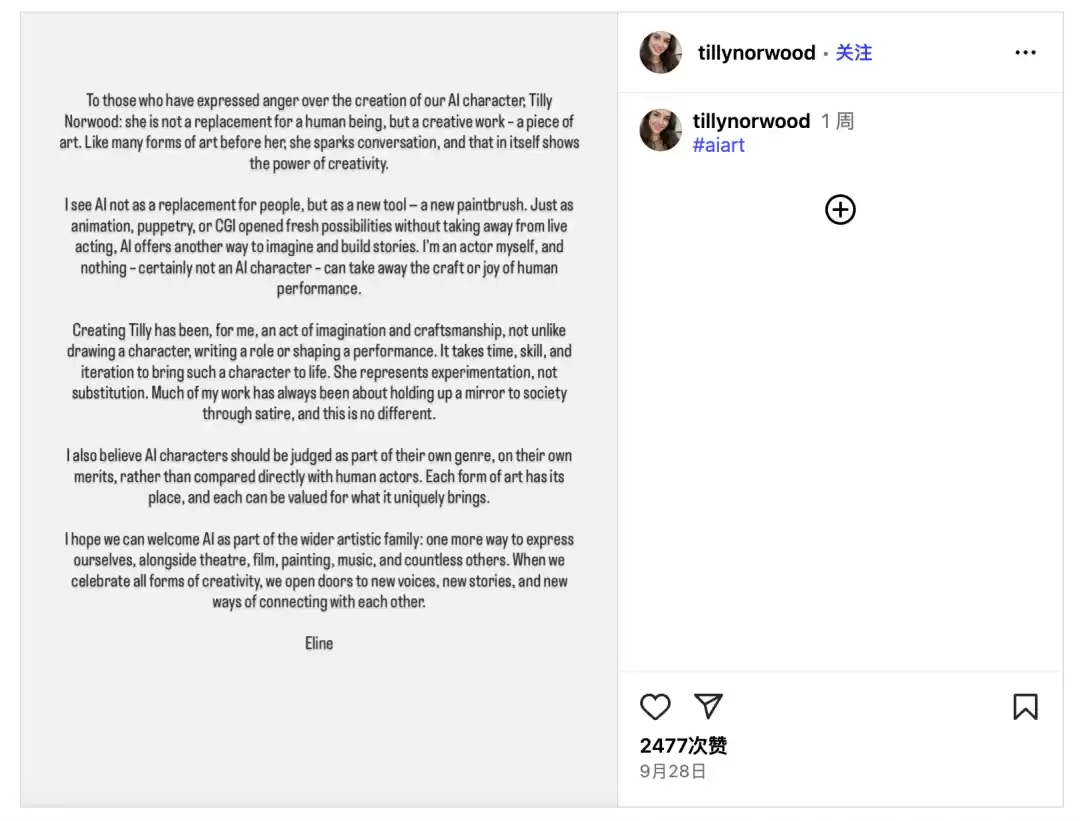The width and height of the screenshot is (1080, 821).
Task: Open the #aiart hashtag link
Action: 718,145
